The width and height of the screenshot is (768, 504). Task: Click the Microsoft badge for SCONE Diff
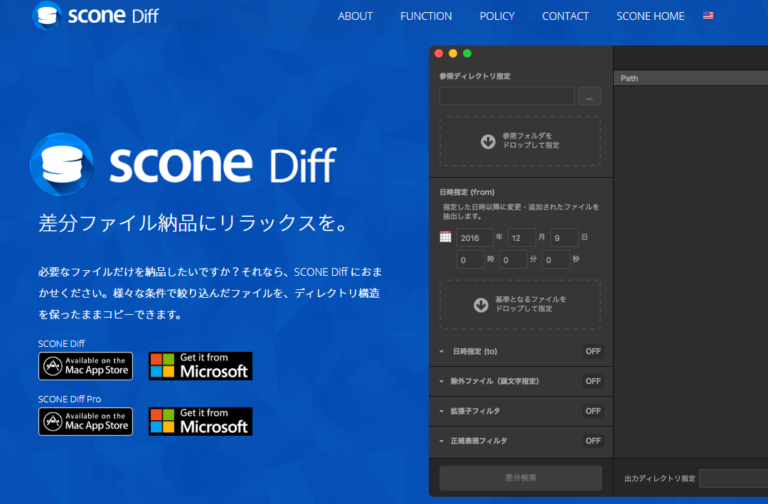[200, 366]
